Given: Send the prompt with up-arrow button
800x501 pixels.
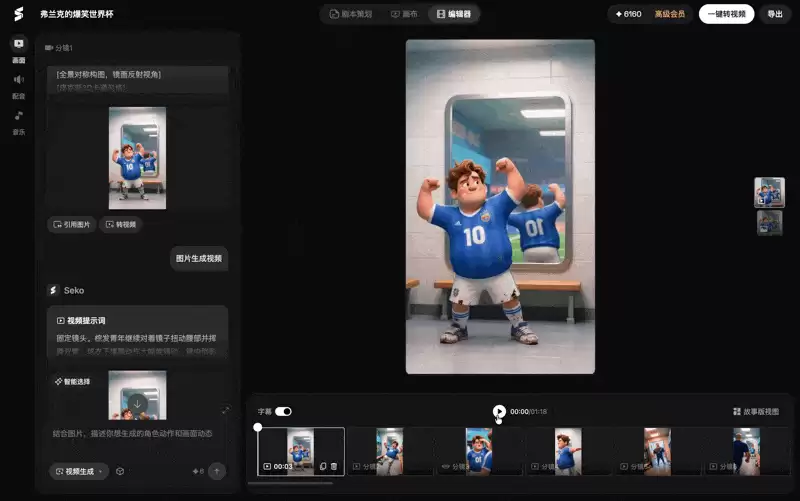Looking at the screenshot, I should pyautogui.click(x=217, y=471).
